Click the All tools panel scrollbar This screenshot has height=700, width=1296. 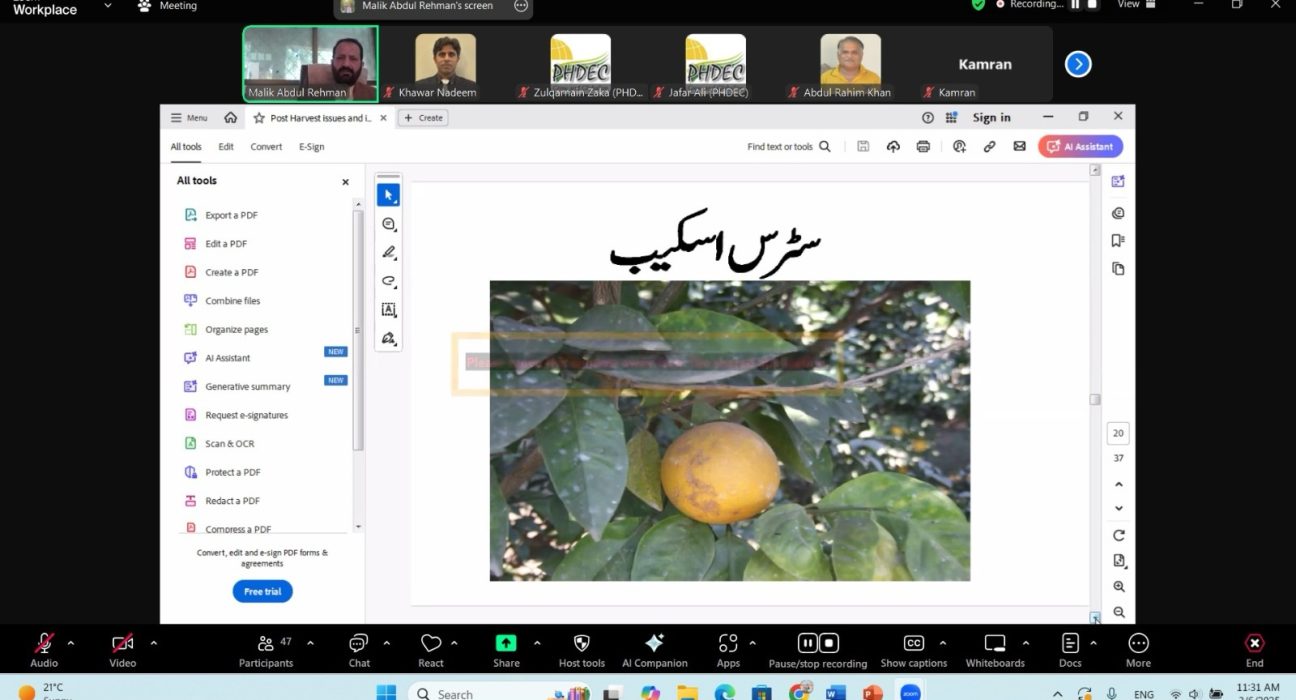[x=358, y=330]
